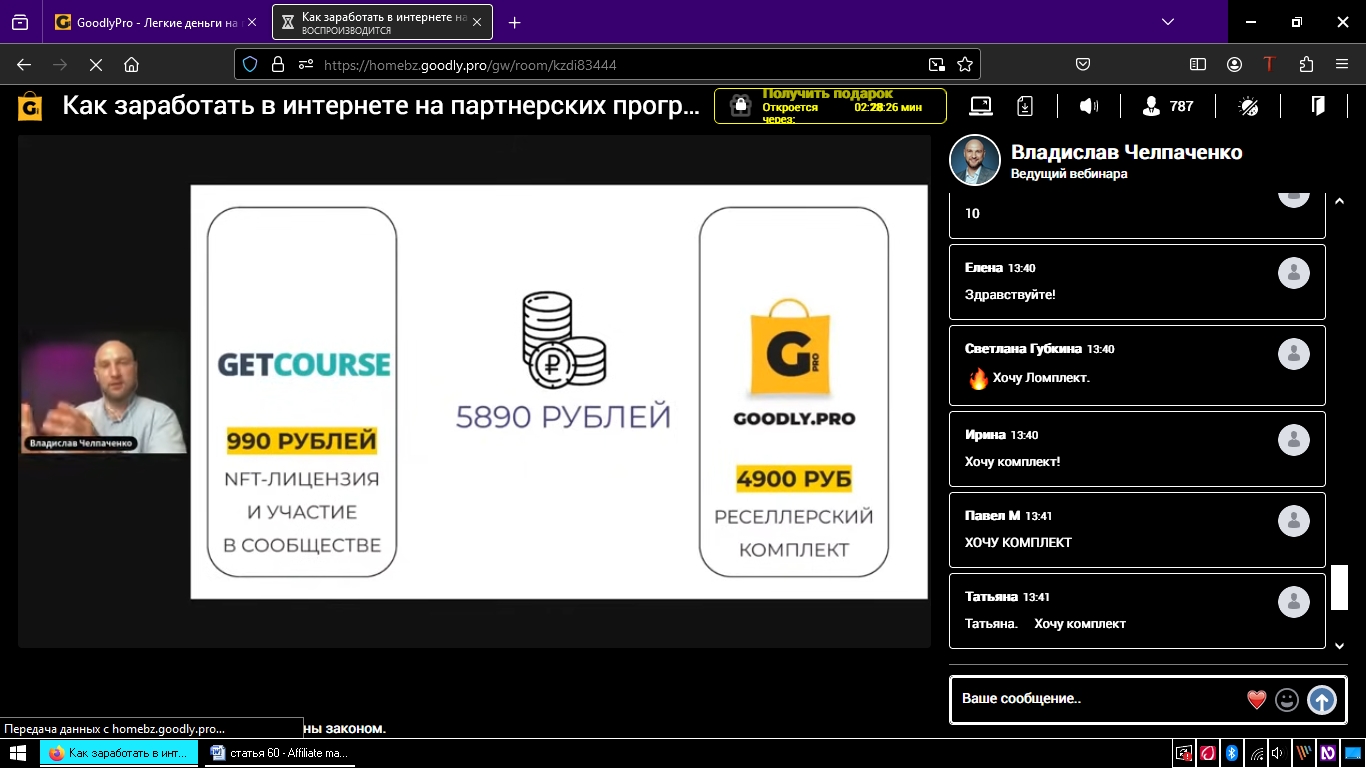Open Firefox sidebar panel
Viewport: 1366px width, 768px height.
[1198, 64]
